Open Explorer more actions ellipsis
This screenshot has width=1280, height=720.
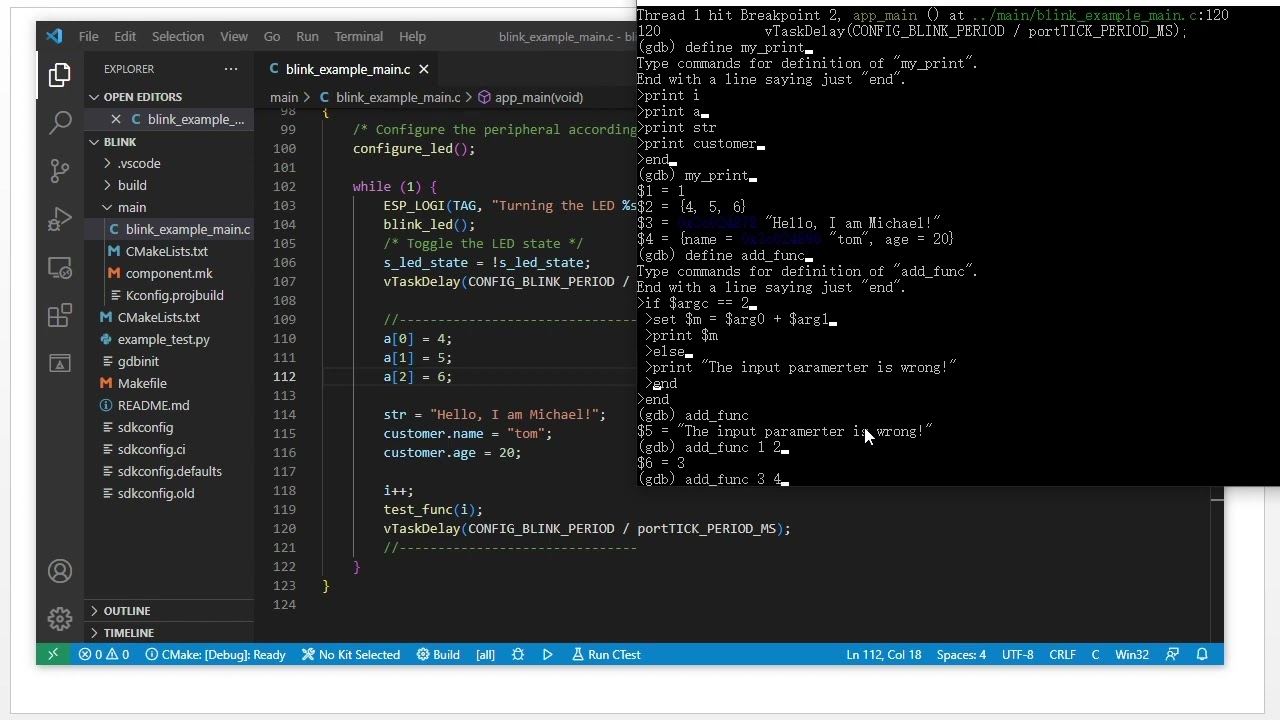click(x=231, y=69)
